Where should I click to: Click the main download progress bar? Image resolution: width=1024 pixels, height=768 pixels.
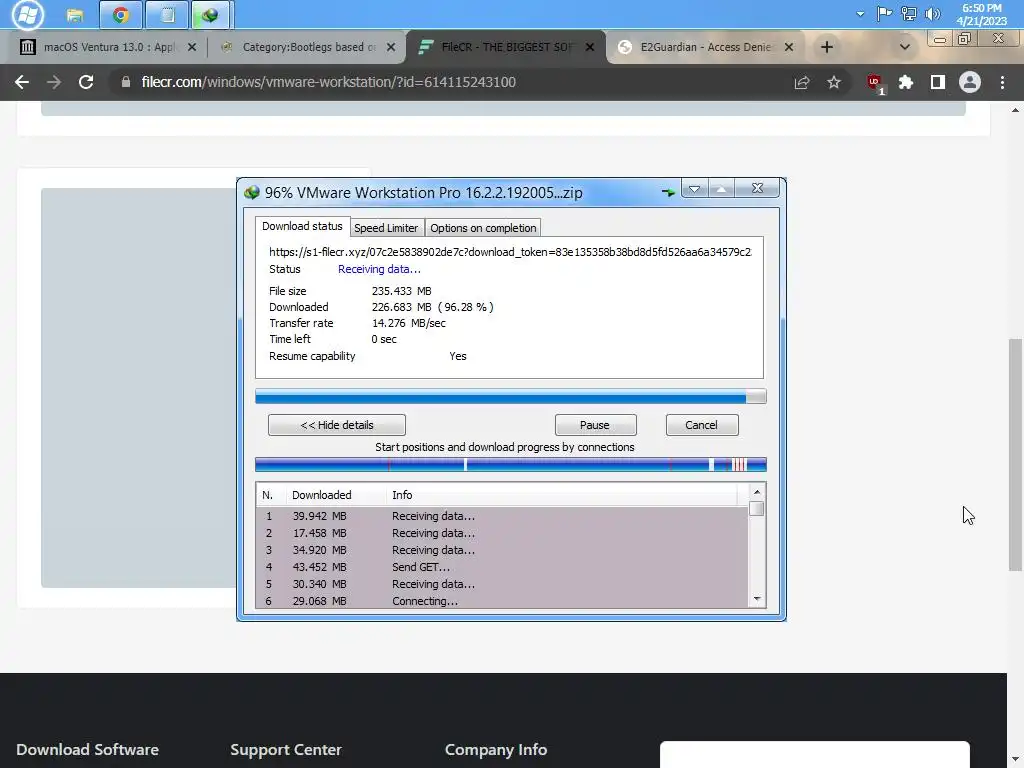click(x=511, y=396)
